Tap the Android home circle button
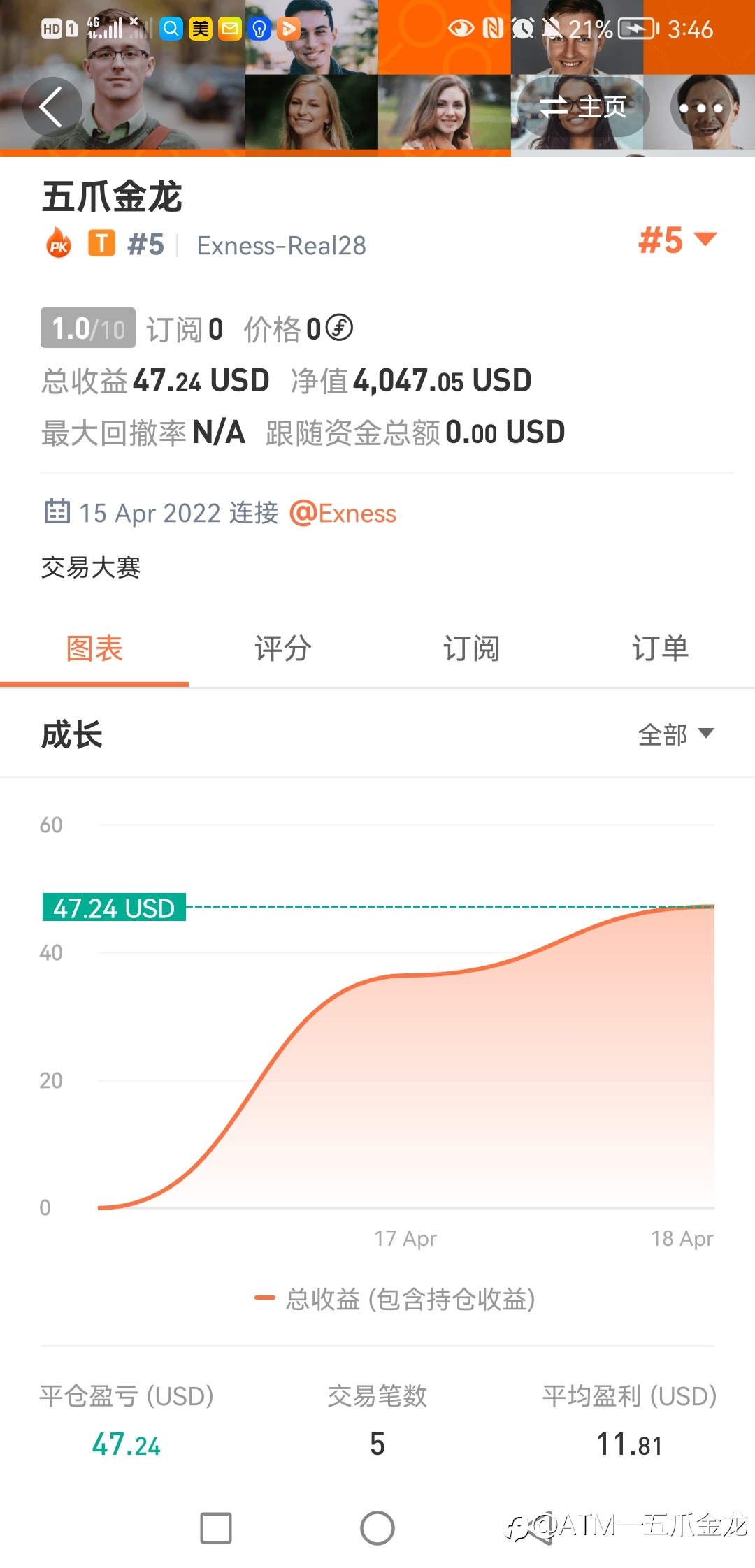Image resolution: width=755 pixels, height=1568 pixels. tap(377, 1528)
